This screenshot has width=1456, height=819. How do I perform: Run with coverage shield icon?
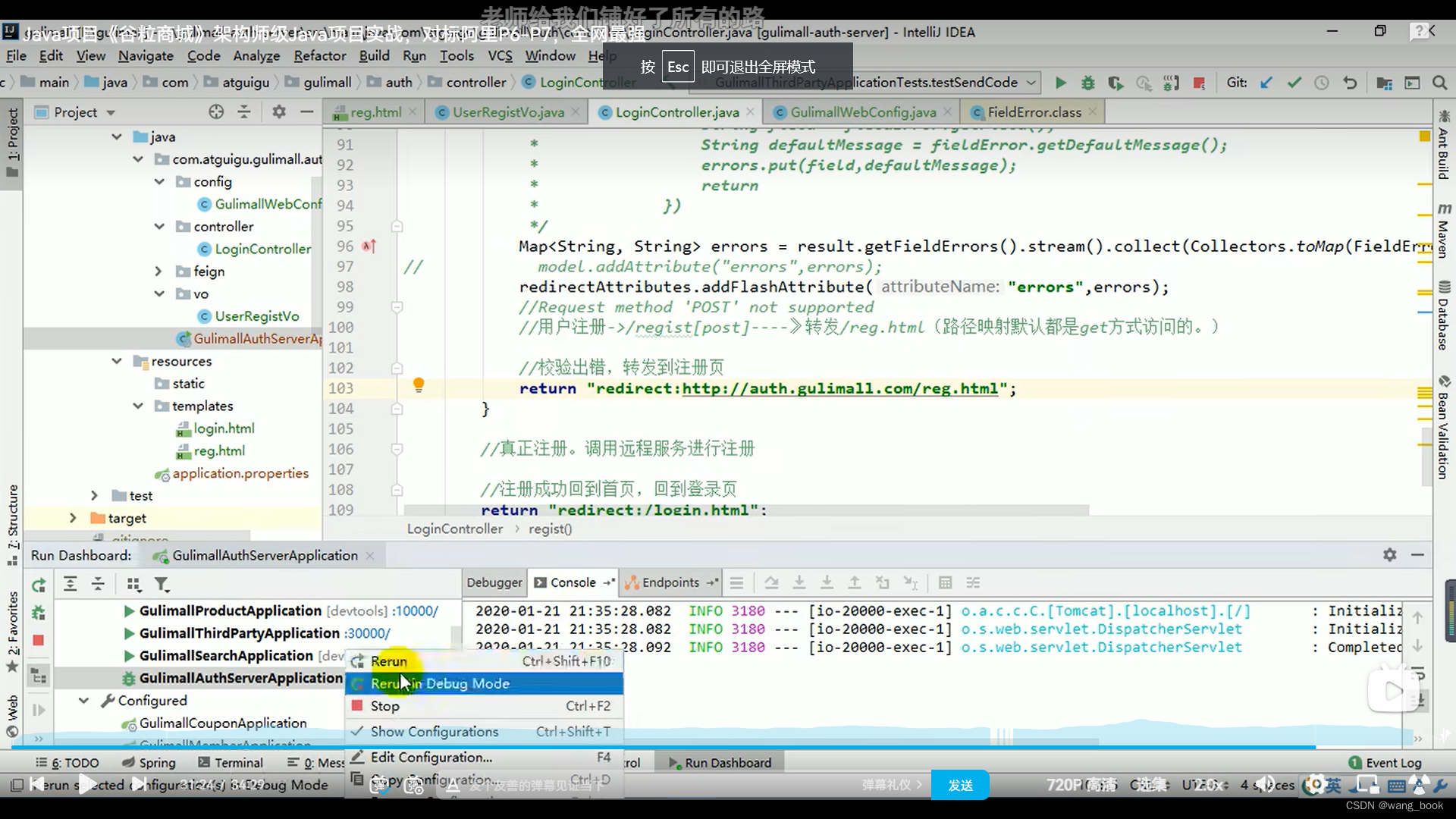(x=1116, y=83)
